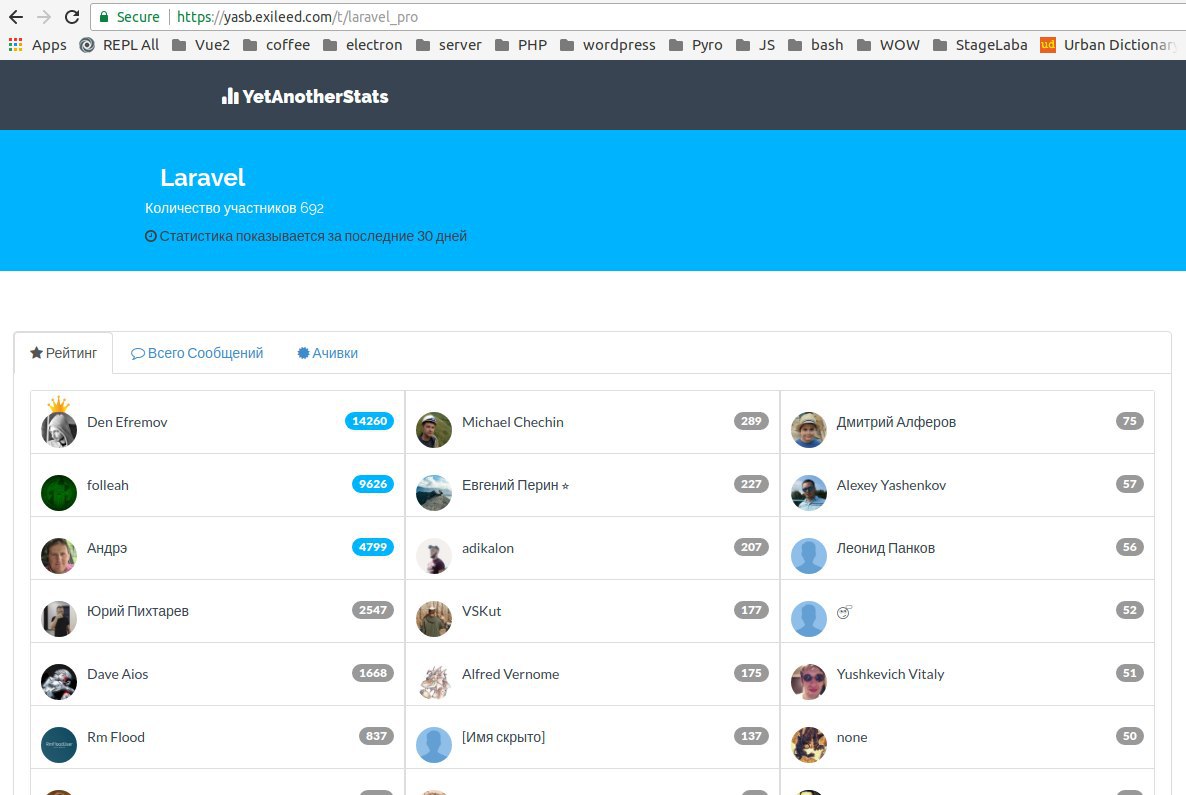Click Den Efremov's crowned avatar
The width and height of the screenshot is (1186, 795).
59,428
